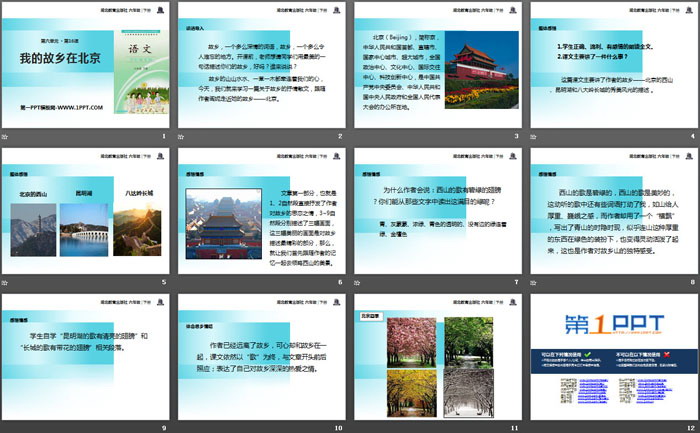The width and height of the screenshot is (700, 433).
Task: Click the slide number 1 label
Action: (x=164, y=136)
